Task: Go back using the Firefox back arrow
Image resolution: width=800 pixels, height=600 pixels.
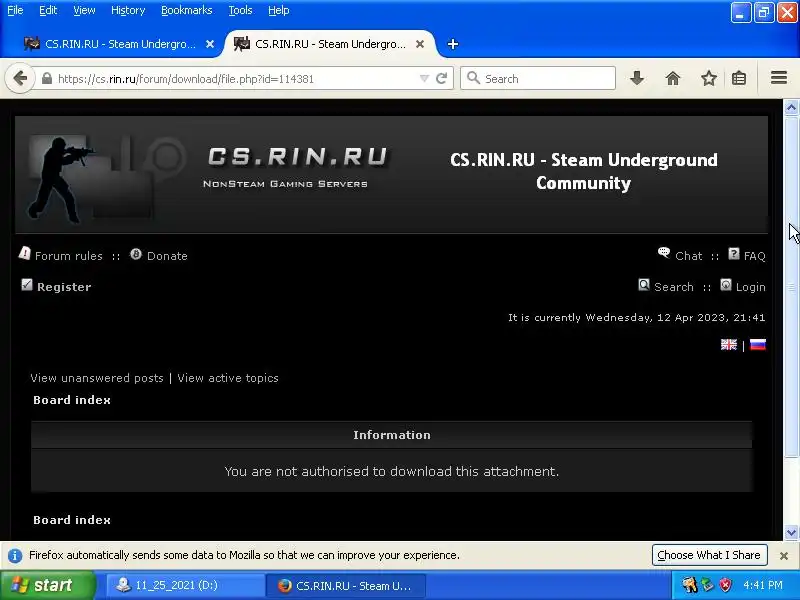Action: [x=20, y=79]
